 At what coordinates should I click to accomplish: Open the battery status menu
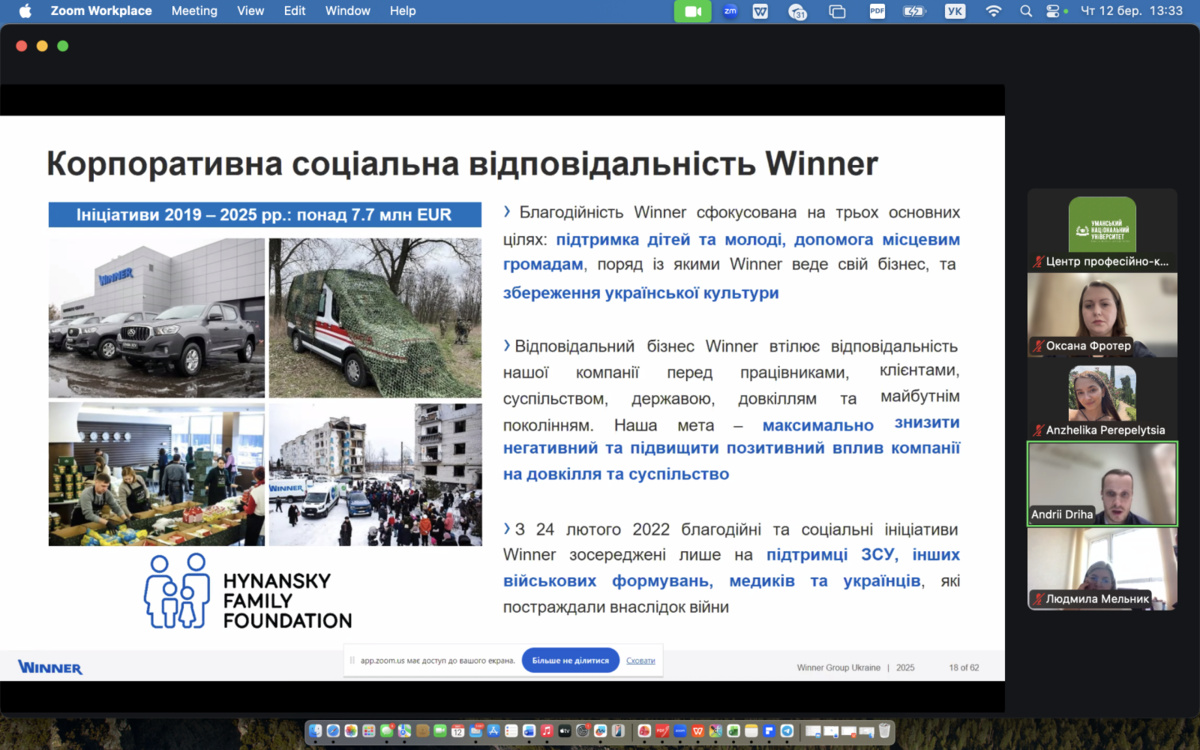pyautogui.click(x=914, y=11)
